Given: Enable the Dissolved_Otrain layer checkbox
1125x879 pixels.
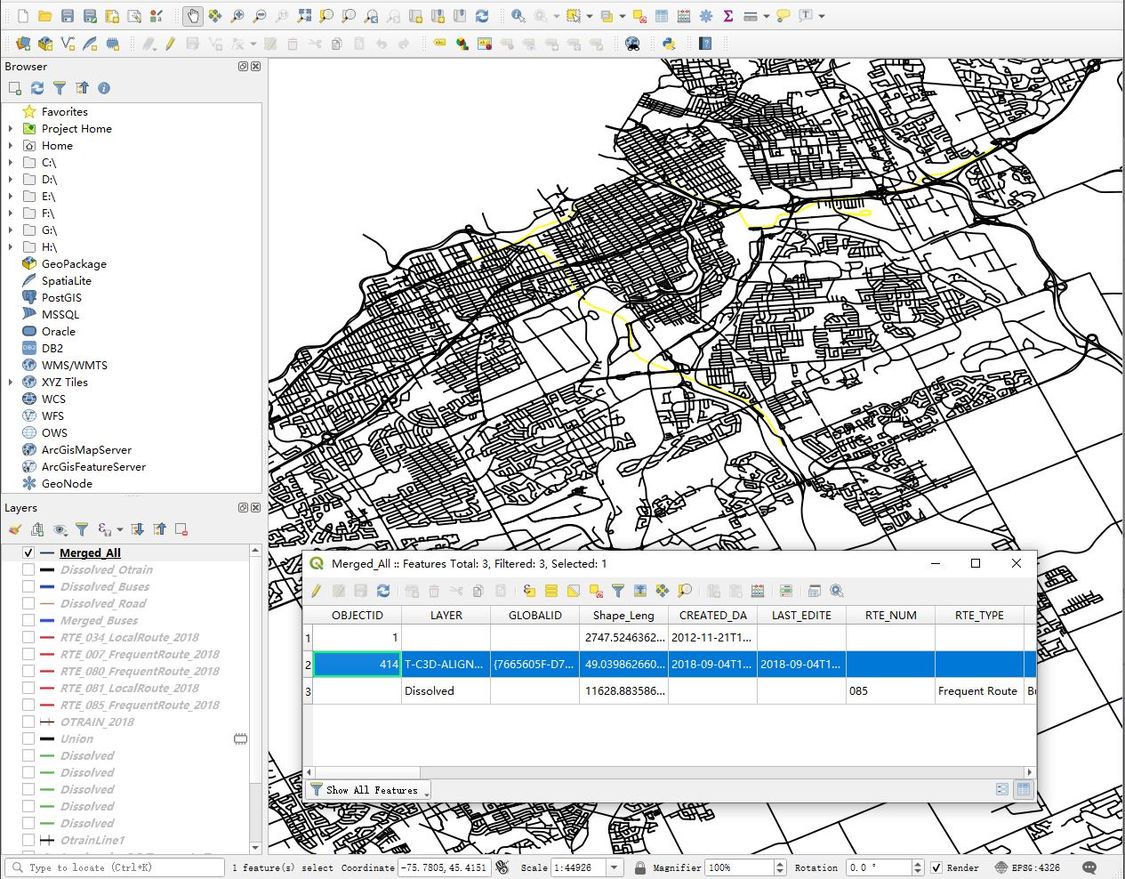Looking at the screenshot, I should (x=28, y=570).
